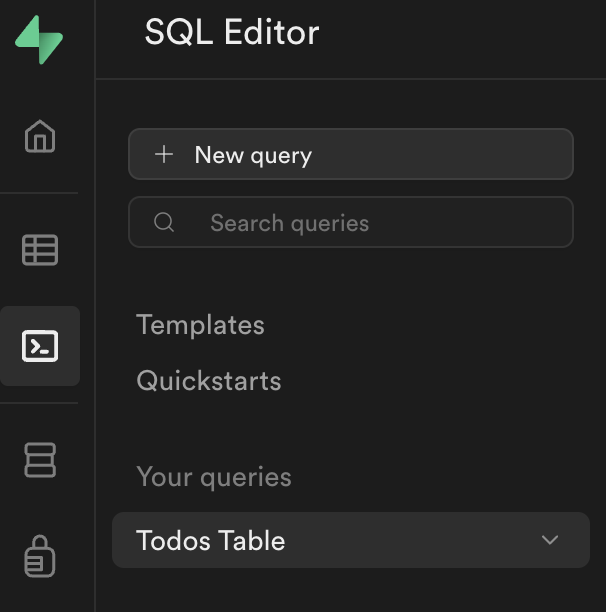Click the plus icon beside New query
This screenshot has height=612, width=606.
tap(164, 155)
